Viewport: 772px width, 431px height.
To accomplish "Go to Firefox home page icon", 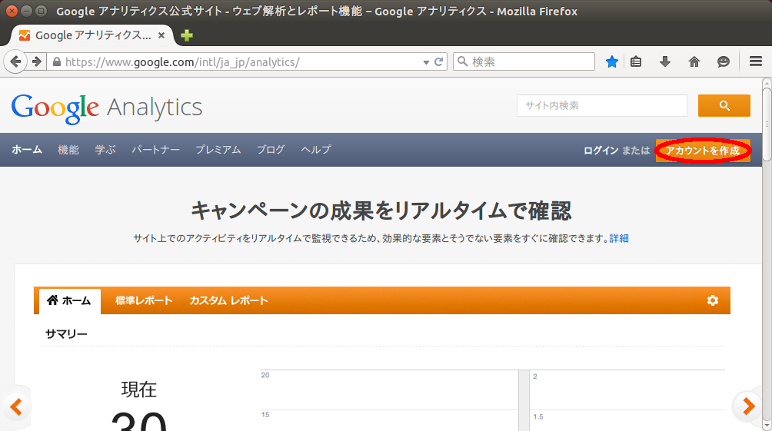I will point(694,62).
